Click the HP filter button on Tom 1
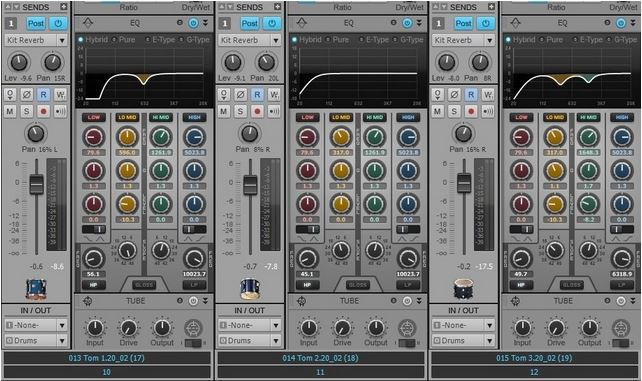Screen dimensions: 642x381 (94, 285)
